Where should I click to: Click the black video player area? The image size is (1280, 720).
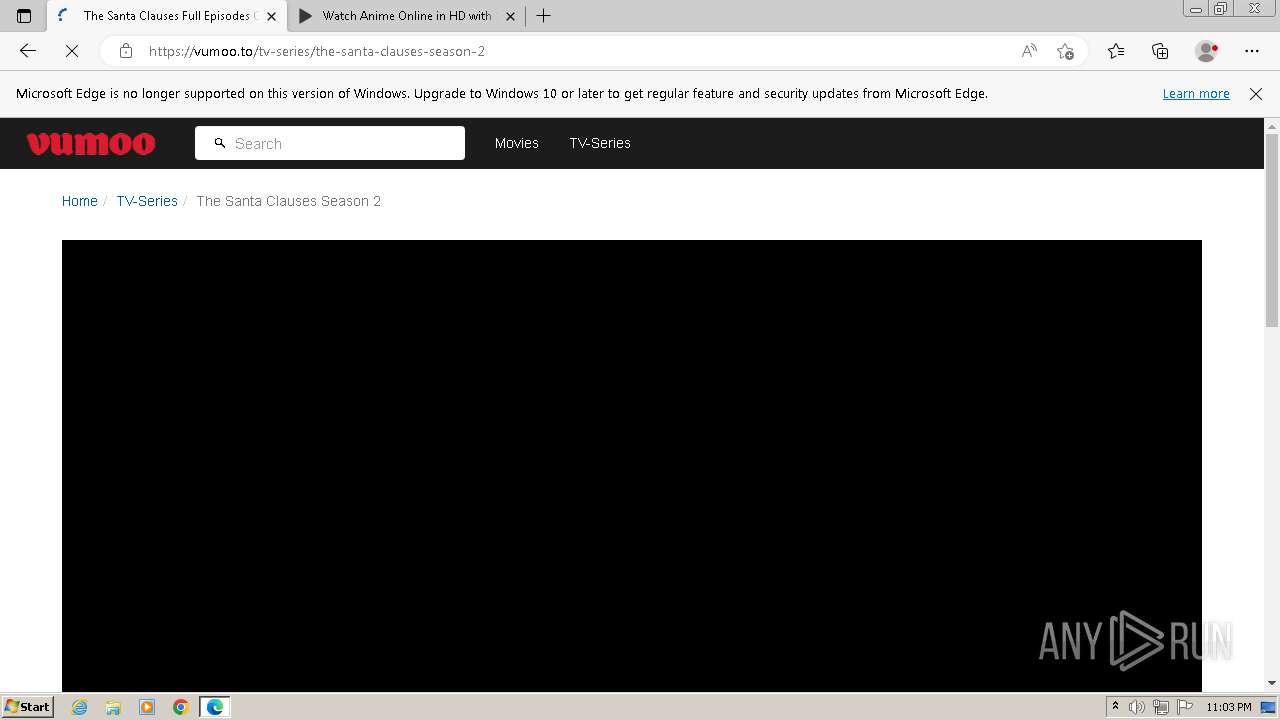click(x=632, y=465)
